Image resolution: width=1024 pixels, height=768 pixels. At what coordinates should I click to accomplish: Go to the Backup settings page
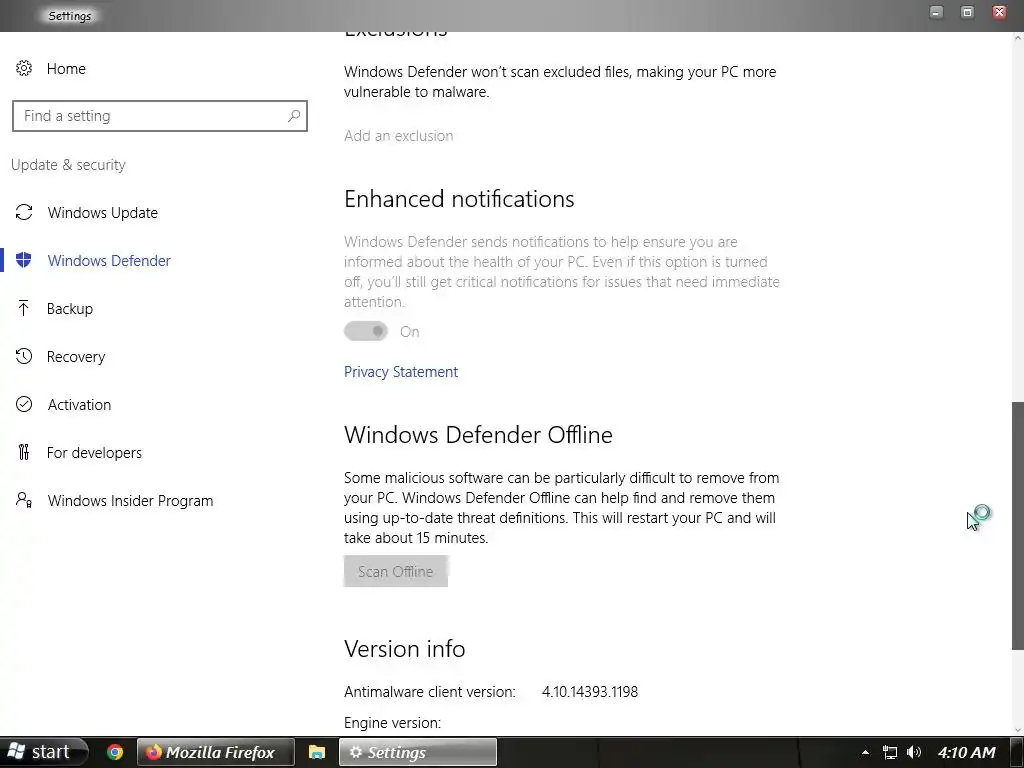point(70,308)
